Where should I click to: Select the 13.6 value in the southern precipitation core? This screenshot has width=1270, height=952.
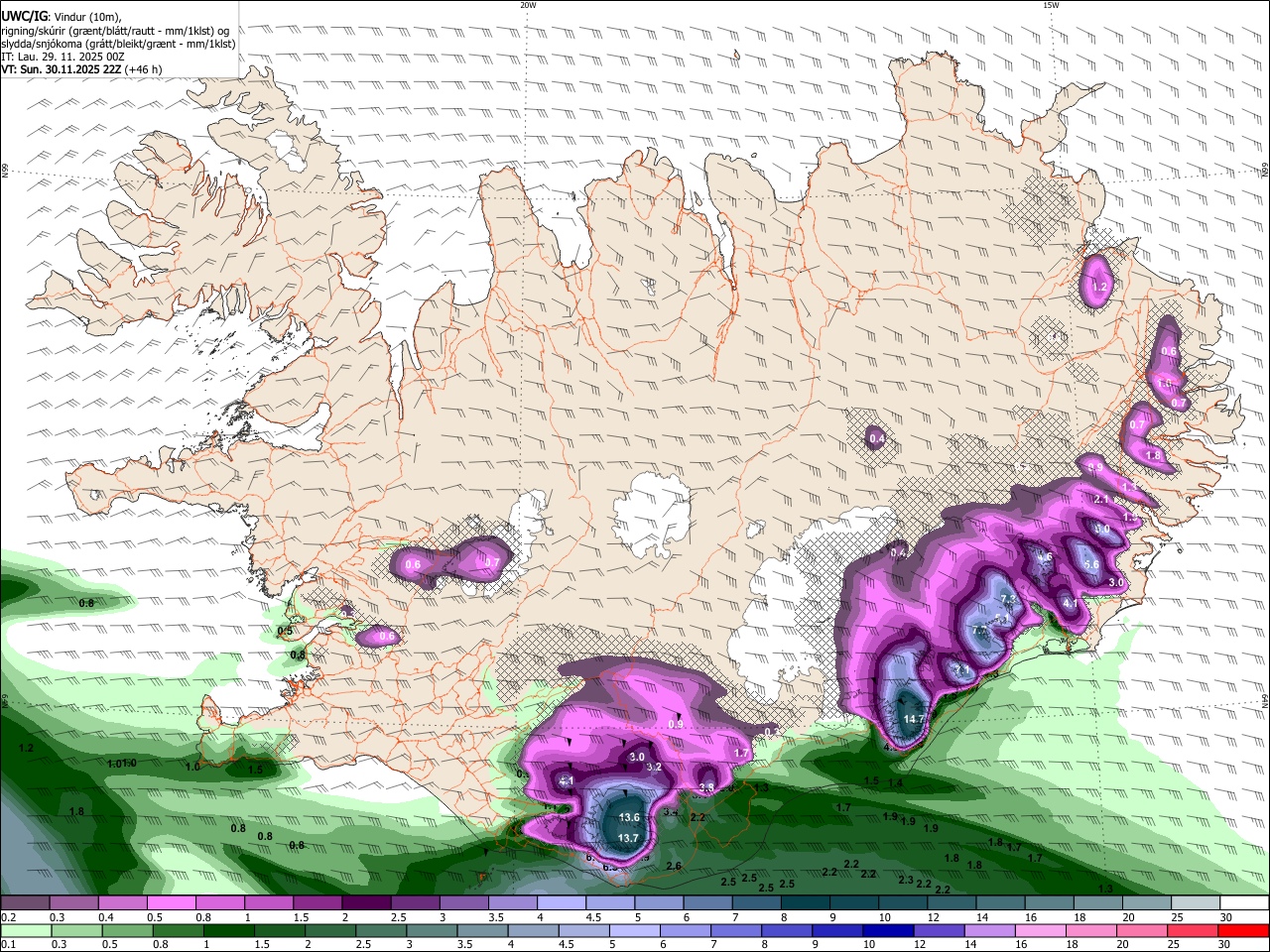629,817
